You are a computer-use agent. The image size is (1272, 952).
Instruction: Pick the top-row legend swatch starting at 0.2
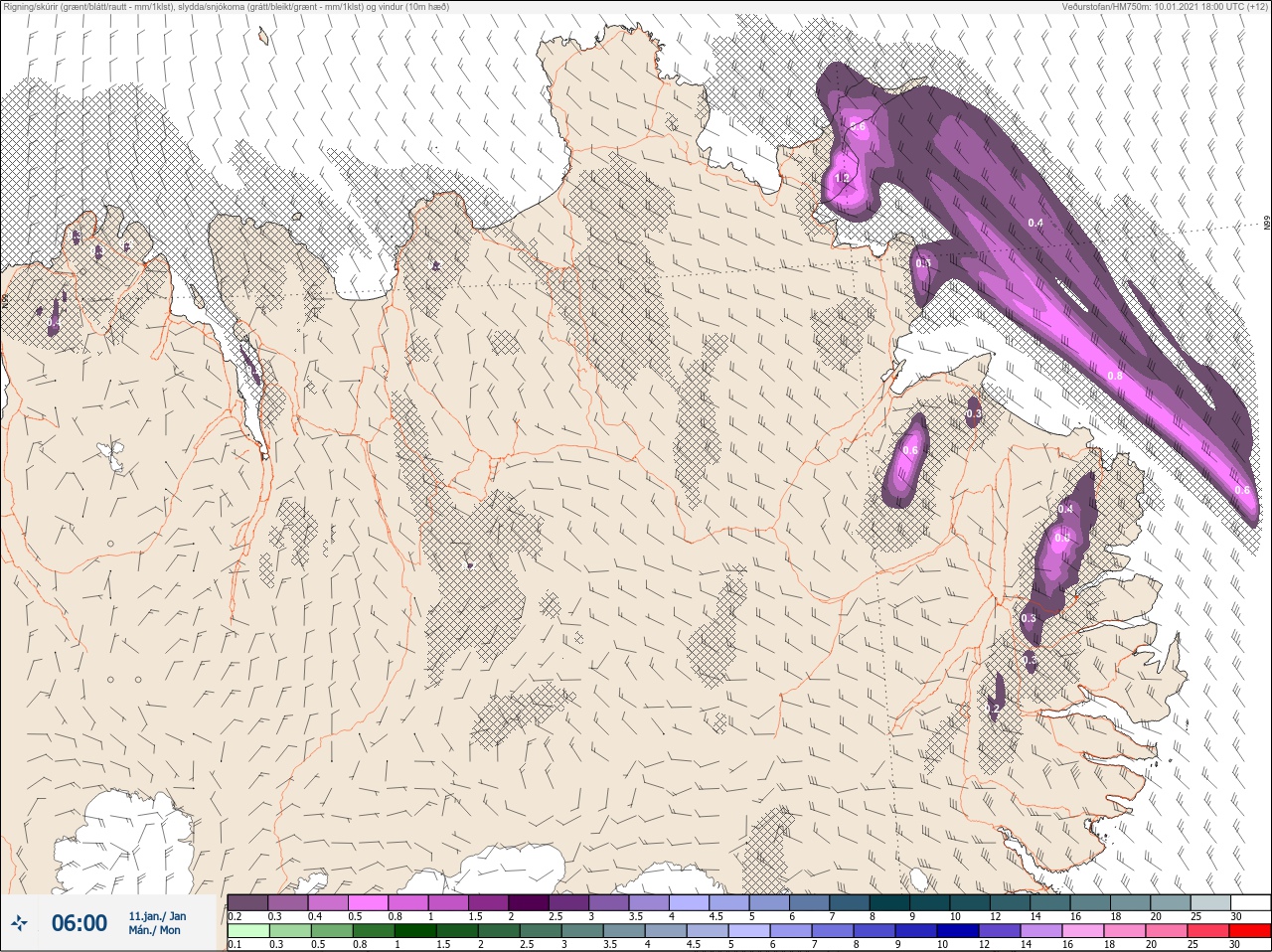coord(247,902)
